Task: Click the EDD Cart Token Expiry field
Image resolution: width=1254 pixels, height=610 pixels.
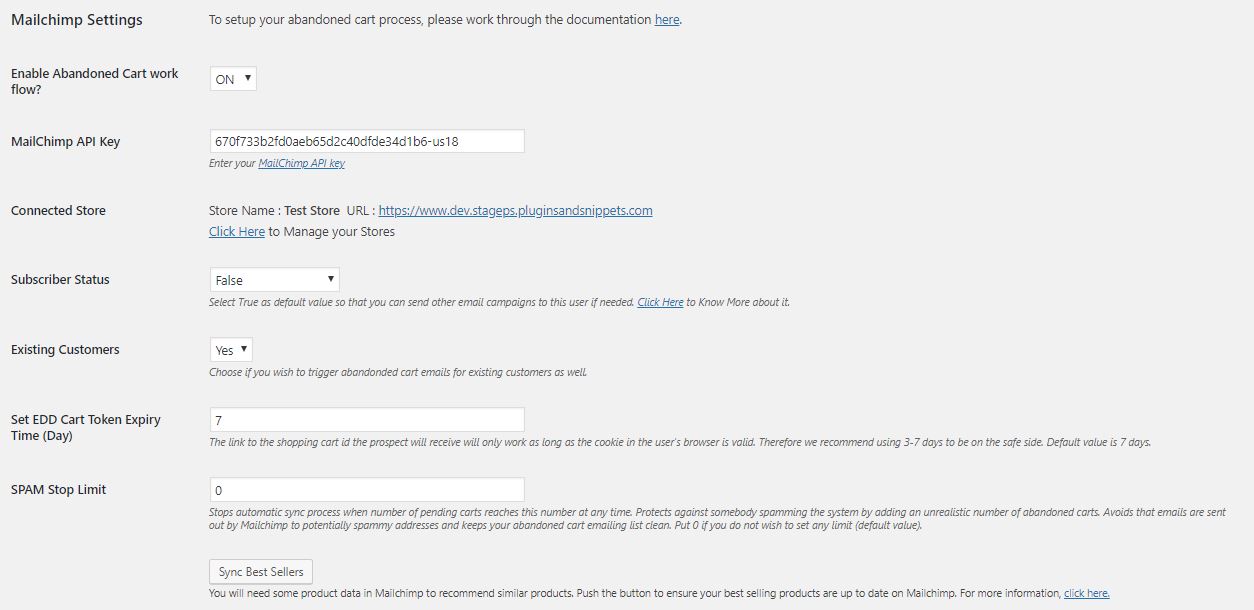Action: 367,420
